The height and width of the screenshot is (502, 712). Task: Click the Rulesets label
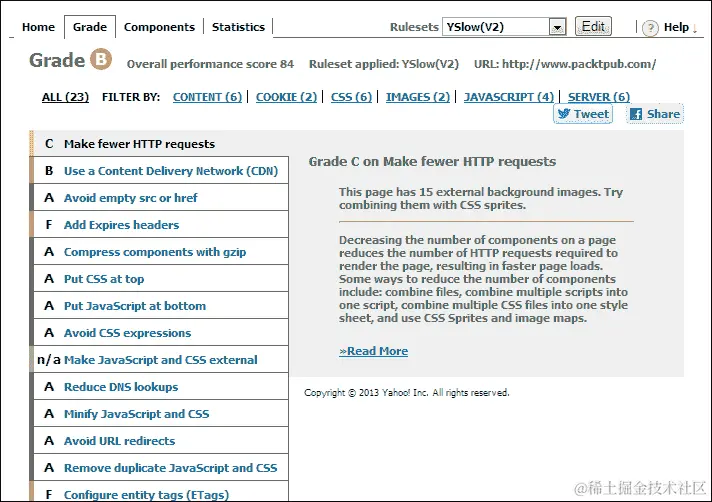tap(414, 27)
